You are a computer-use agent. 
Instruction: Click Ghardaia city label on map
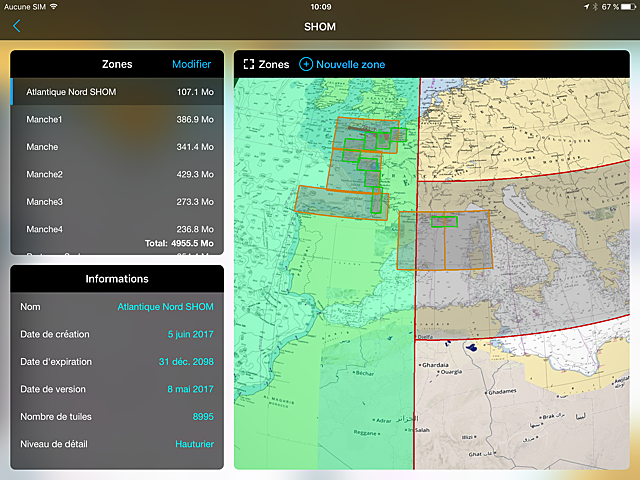click(435, 365)
